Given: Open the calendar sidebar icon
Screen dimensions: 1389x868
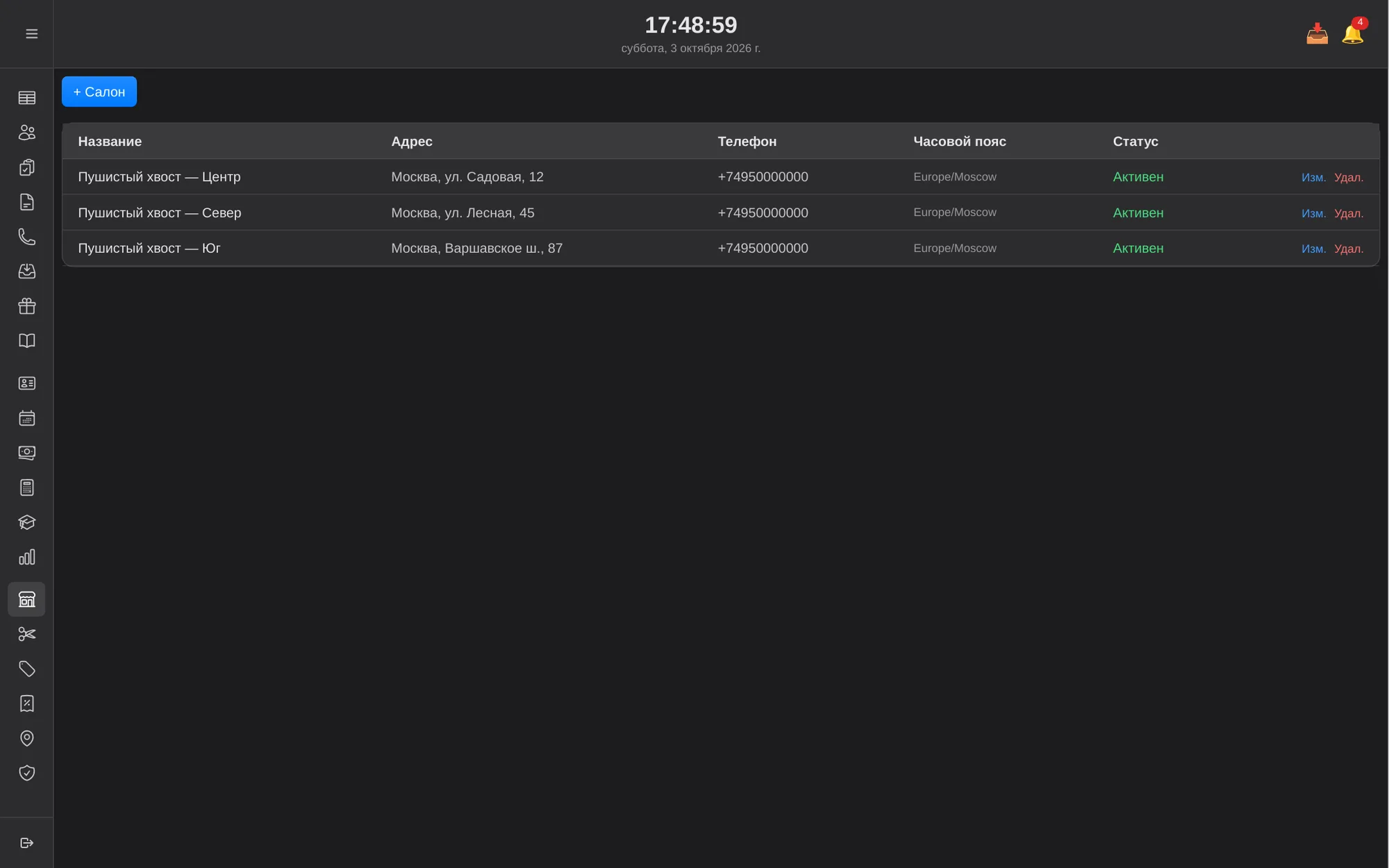Looking at the screenshot, I should point(26,418).
